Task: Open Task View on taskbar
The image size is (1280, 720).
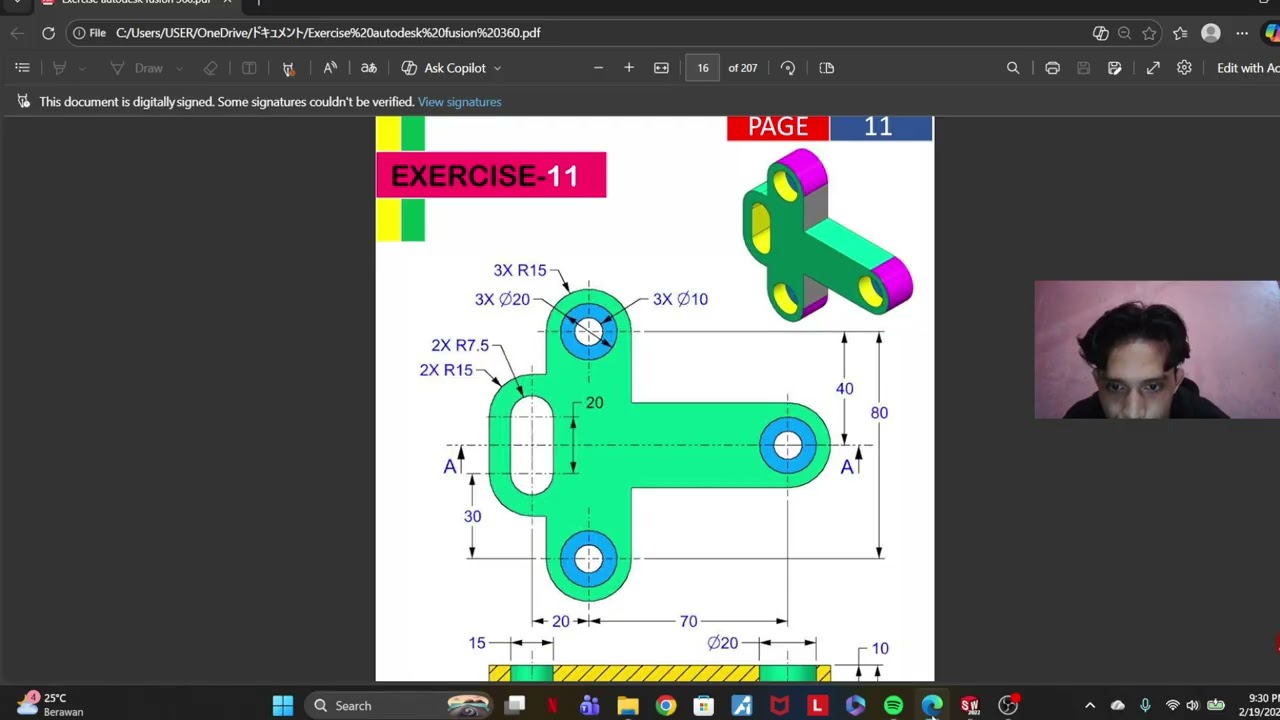Action: [515, 706]
